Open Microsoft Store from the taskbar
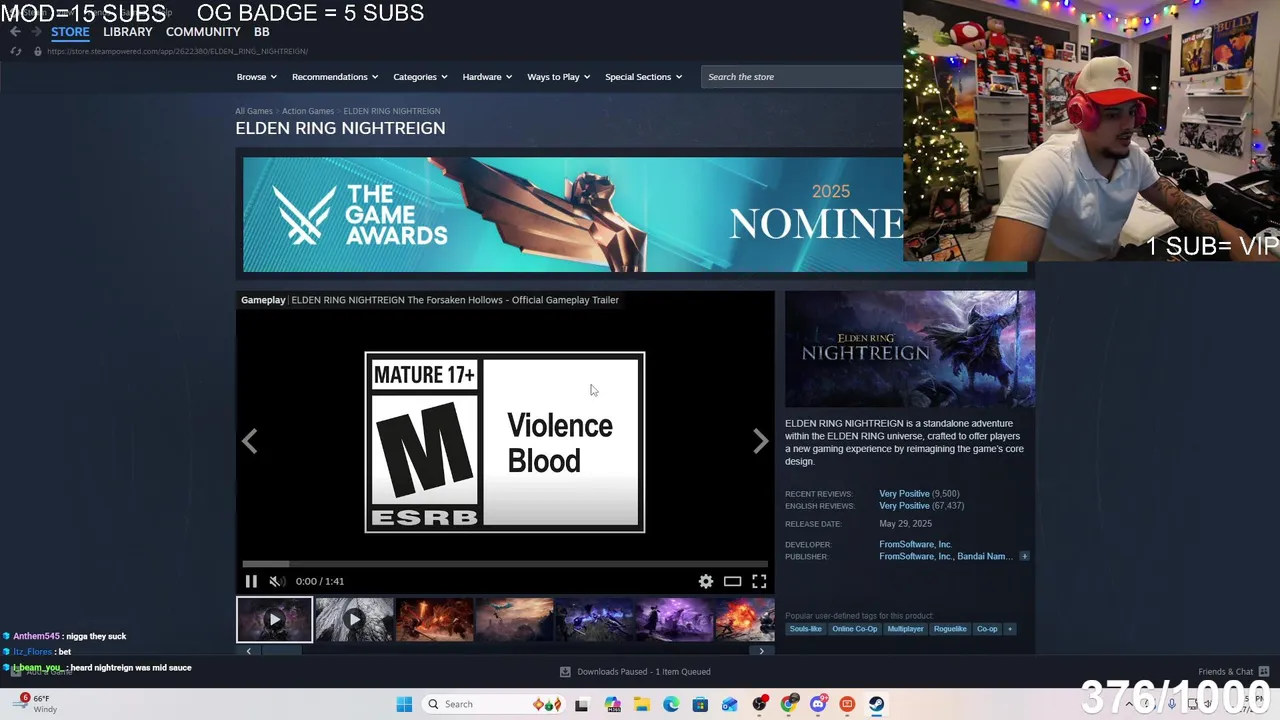Screen dimensions: 1280x720 coord(700,704)
